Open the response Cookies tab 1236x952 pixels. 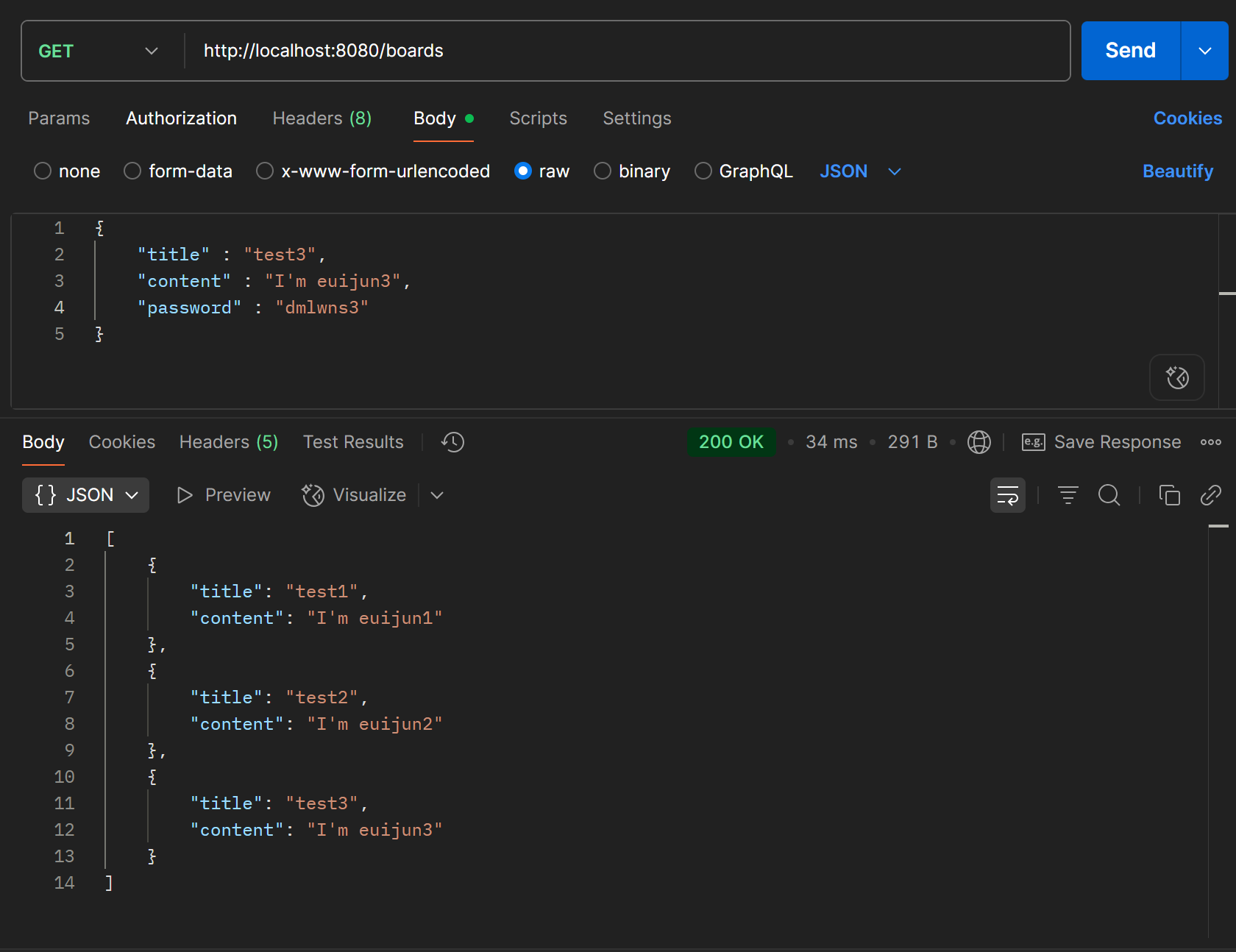pos(122,442)
